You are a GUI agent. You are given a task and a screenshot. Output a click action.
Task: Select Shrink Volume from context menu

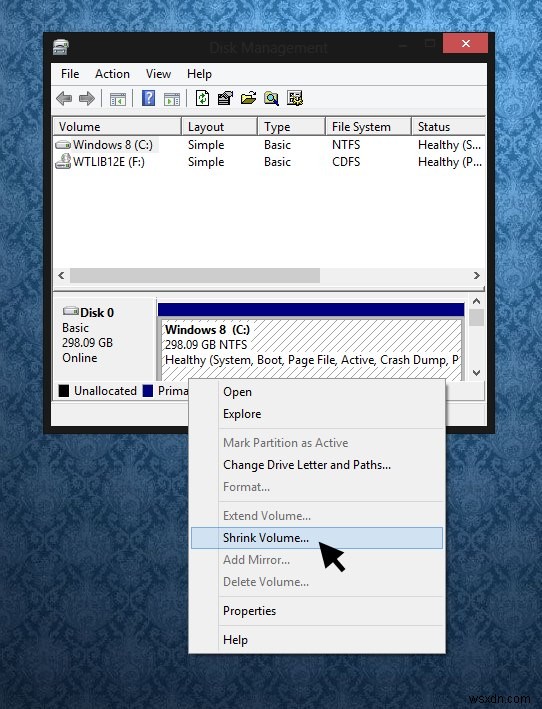(x=317, y=538)
